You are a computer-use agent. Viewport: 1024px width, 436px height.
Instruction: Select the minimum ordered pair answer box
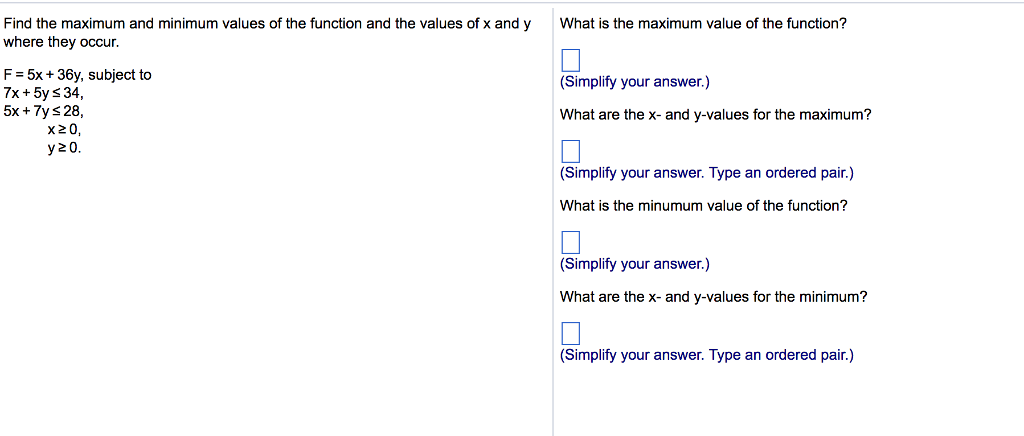[570, 333]
